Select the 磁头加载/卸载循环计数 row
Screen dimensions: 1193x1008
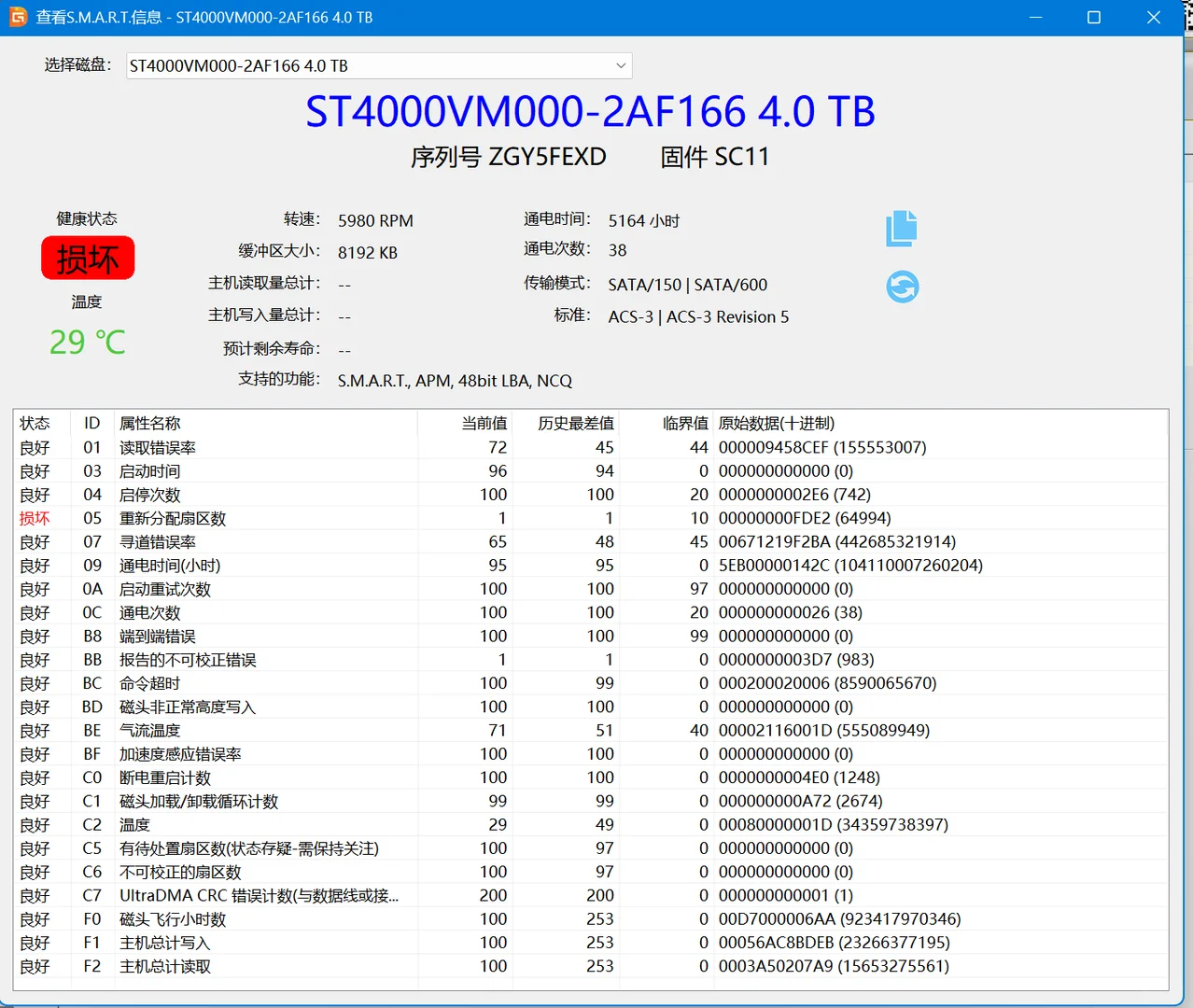coord(591,801)
